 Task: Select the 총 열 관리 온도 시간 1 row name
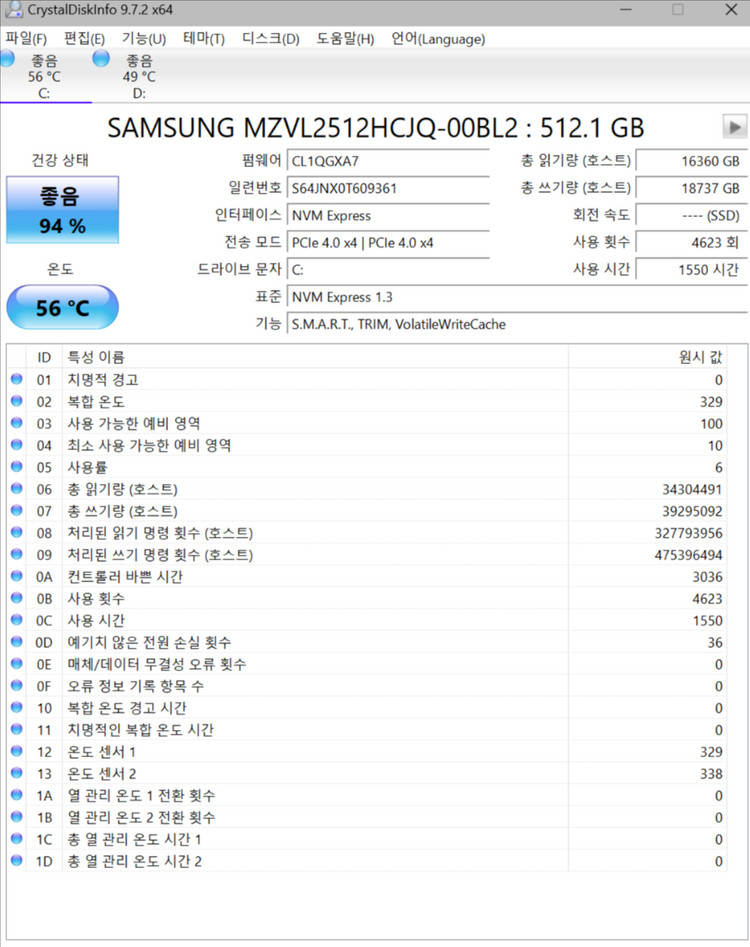coord(134,839)
